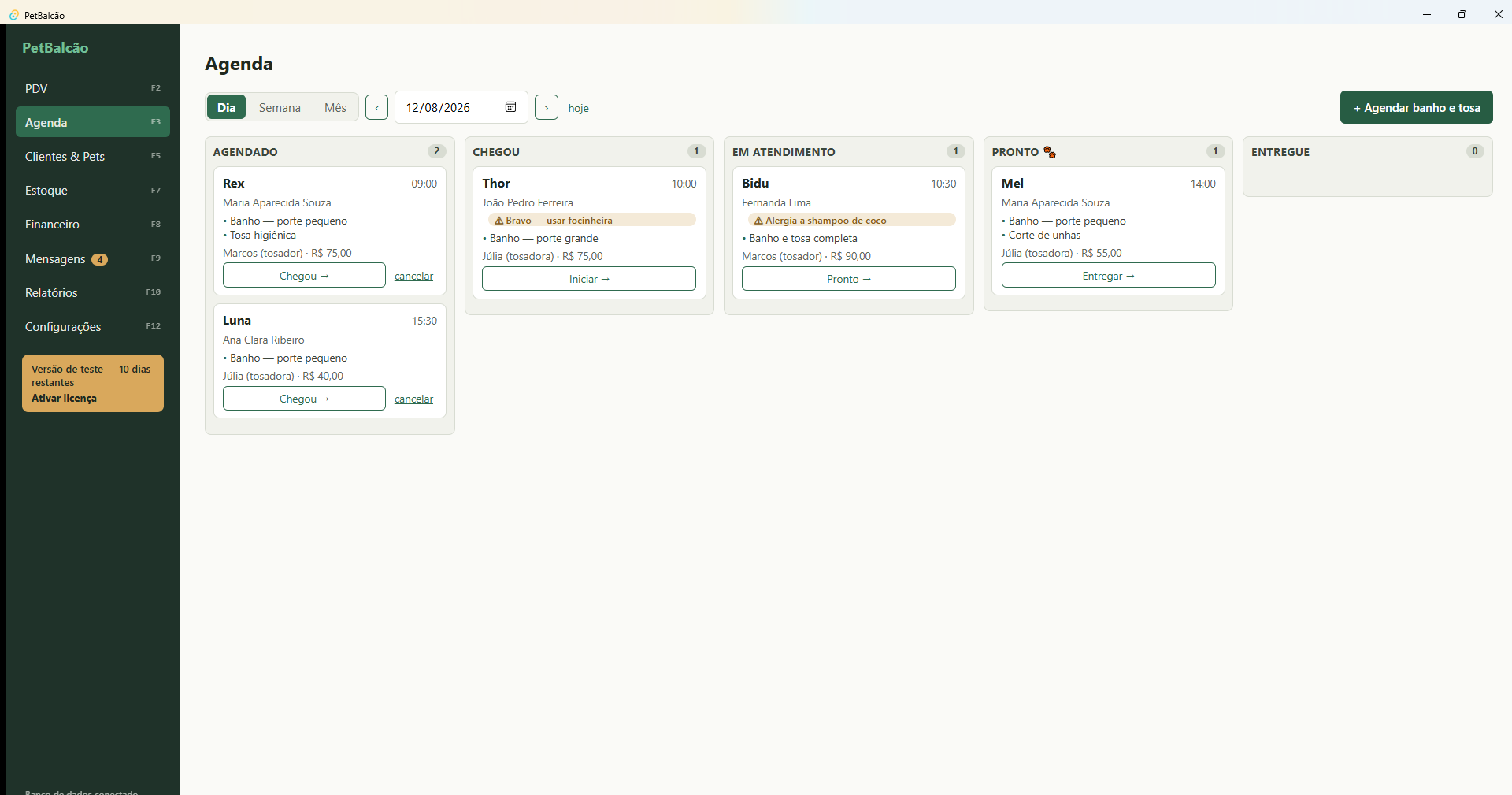Open PDV in the sidebar
This screenshot has height=795, width=1512.
click(93, 88)
